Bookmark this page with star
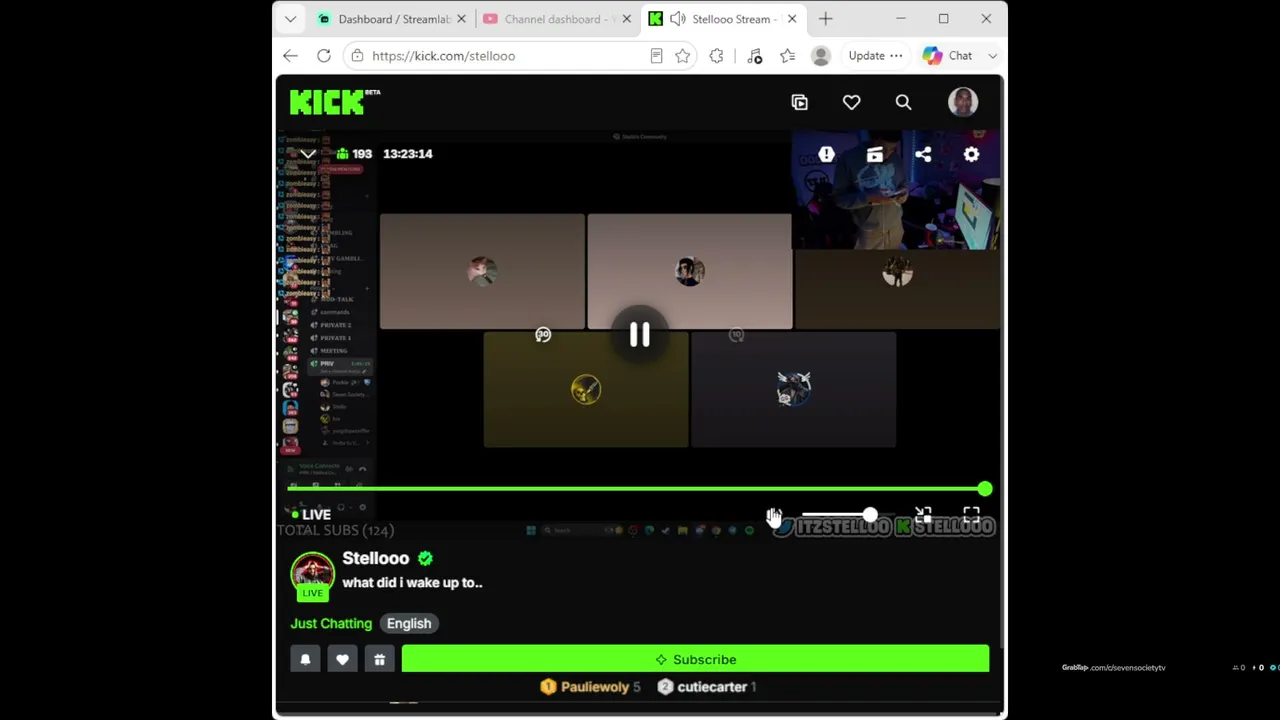1280x720 pixels. pyautogui.click(x=683, y=56)
